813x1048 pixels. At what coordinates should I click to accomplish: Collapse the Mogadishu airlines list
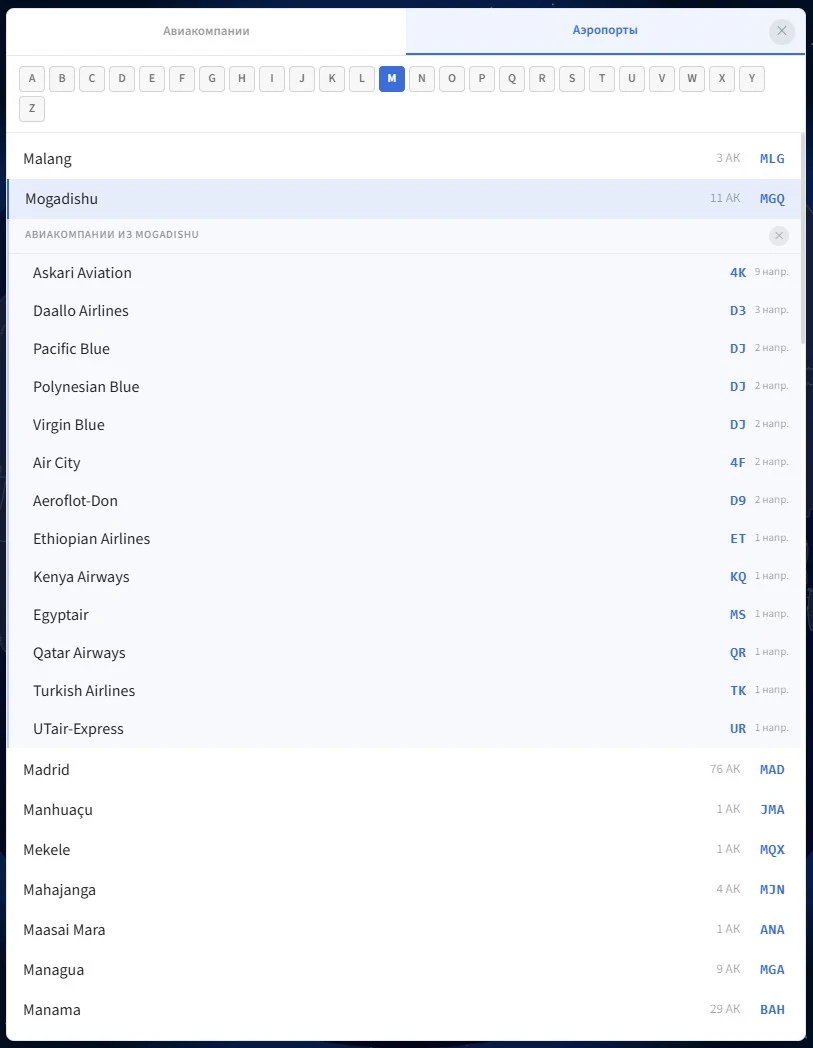[x=779, y=236]
